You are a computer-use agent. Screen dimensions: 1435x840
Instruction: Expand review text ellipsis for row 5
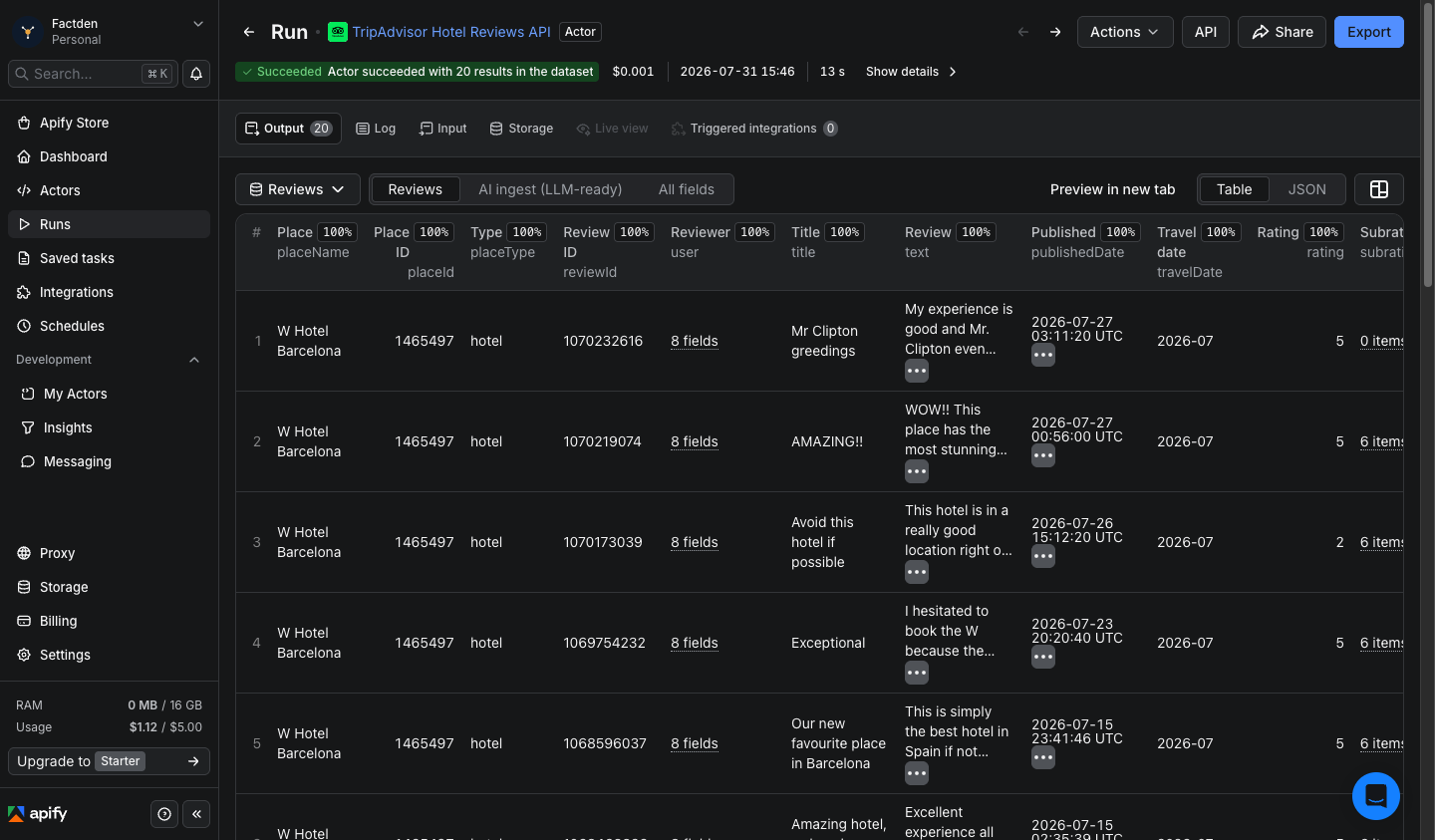click(917, 773)
